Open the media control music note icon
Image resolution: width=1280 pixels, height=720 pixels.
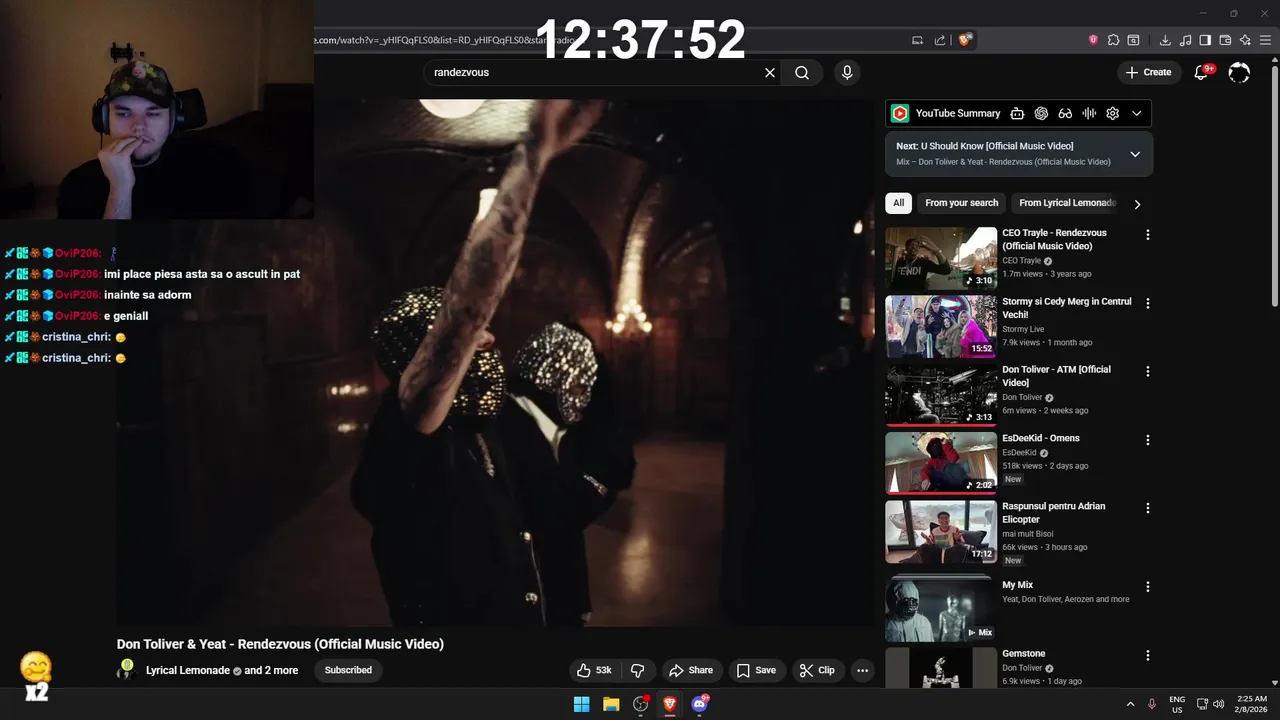coord(1185,40)
